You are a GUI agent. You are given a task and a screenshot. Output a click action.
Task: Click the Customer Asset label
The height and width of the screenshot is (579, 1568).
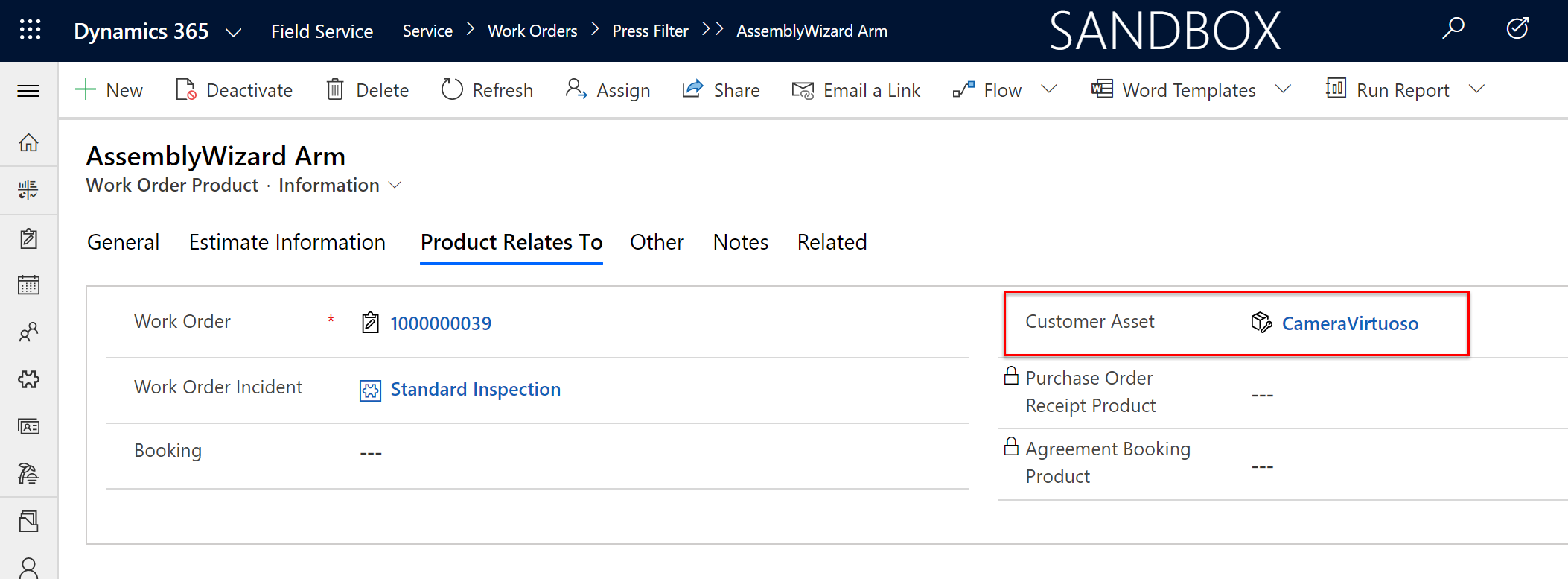pyautogui.click(x=1090, y=321)
